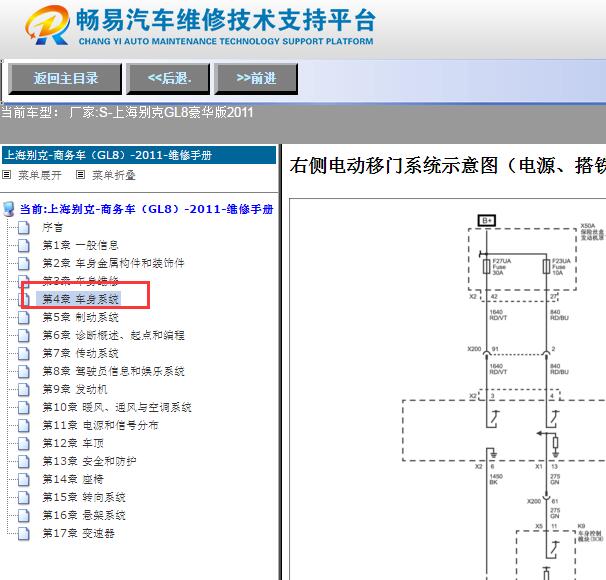This screenshot has height=580, width=606.
Task: Click the 菜单展开 expand-all icon
Action: [7, 175]
